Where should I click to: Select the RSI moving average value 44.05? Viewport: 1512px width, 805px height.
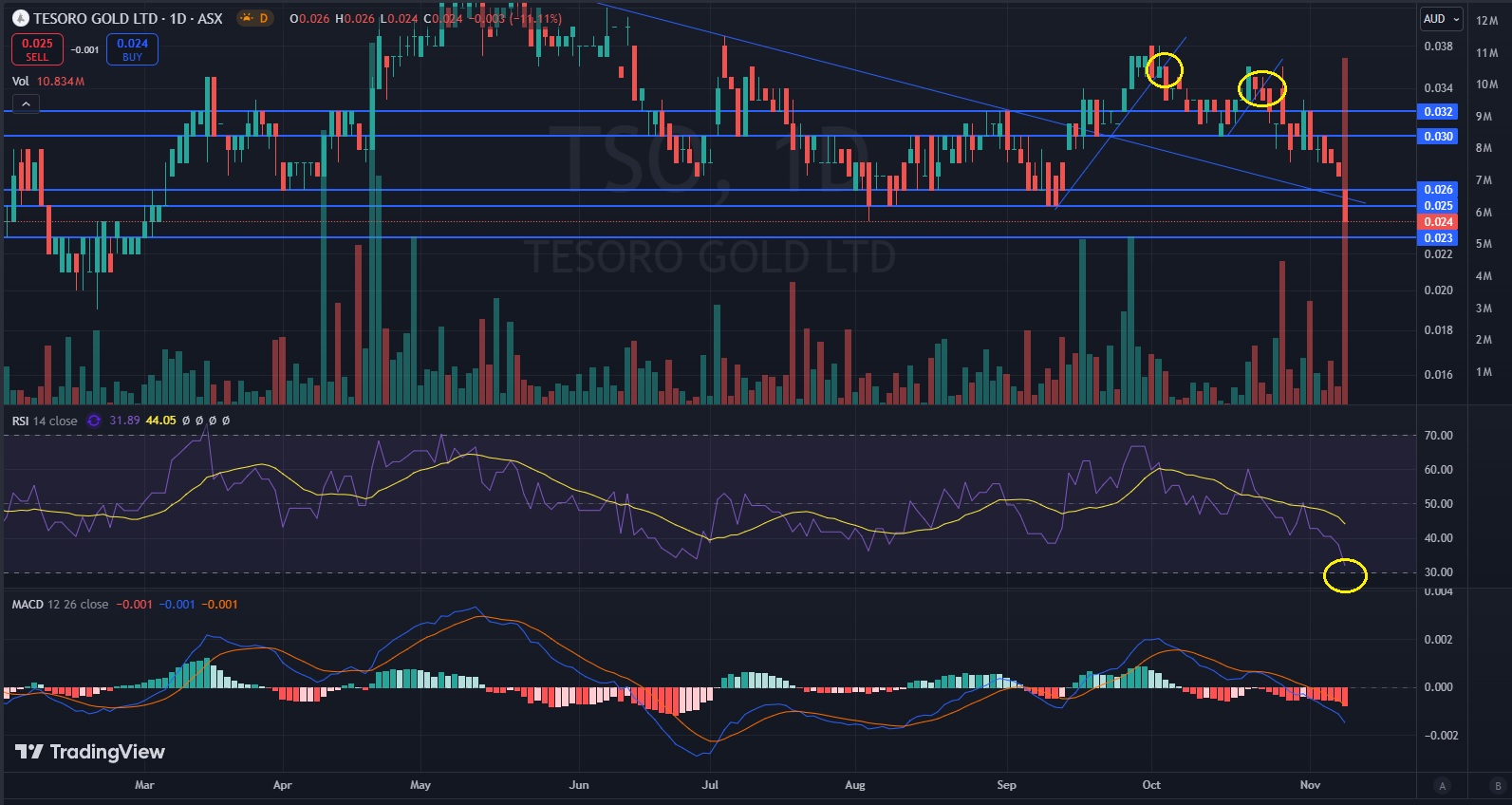click(x=160, y=421)
